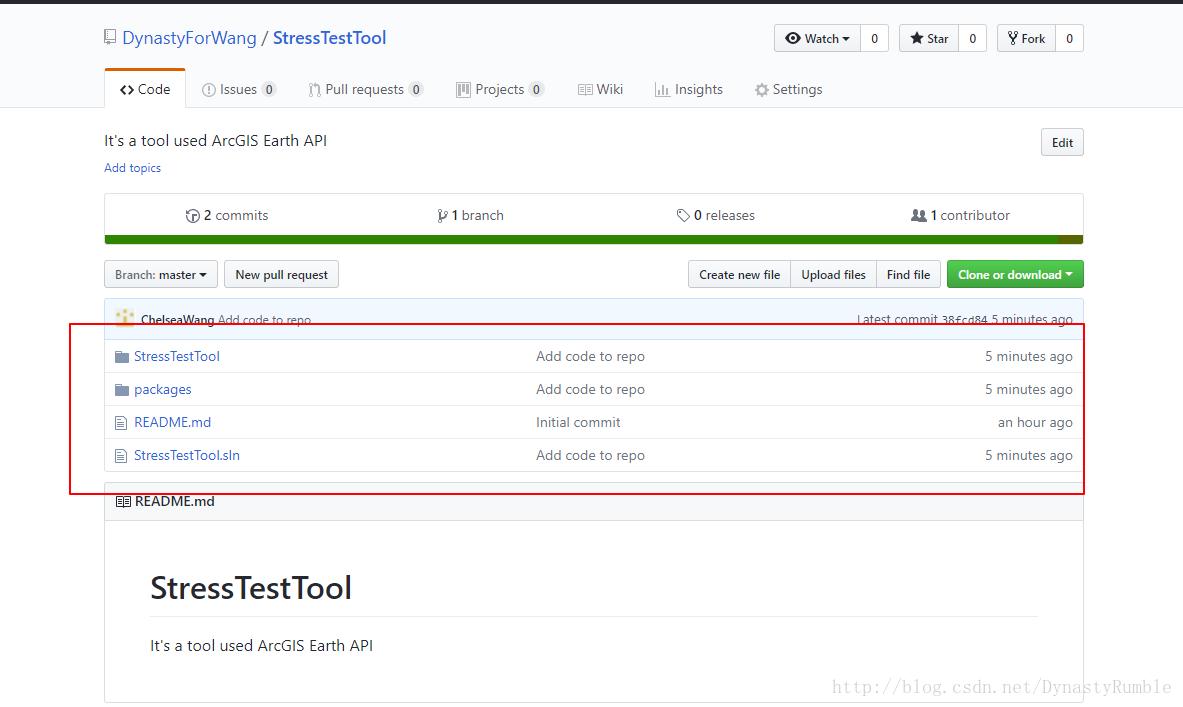1183x707 pixels.
Task: Click the Find file button
Action: tap(908, 275)
